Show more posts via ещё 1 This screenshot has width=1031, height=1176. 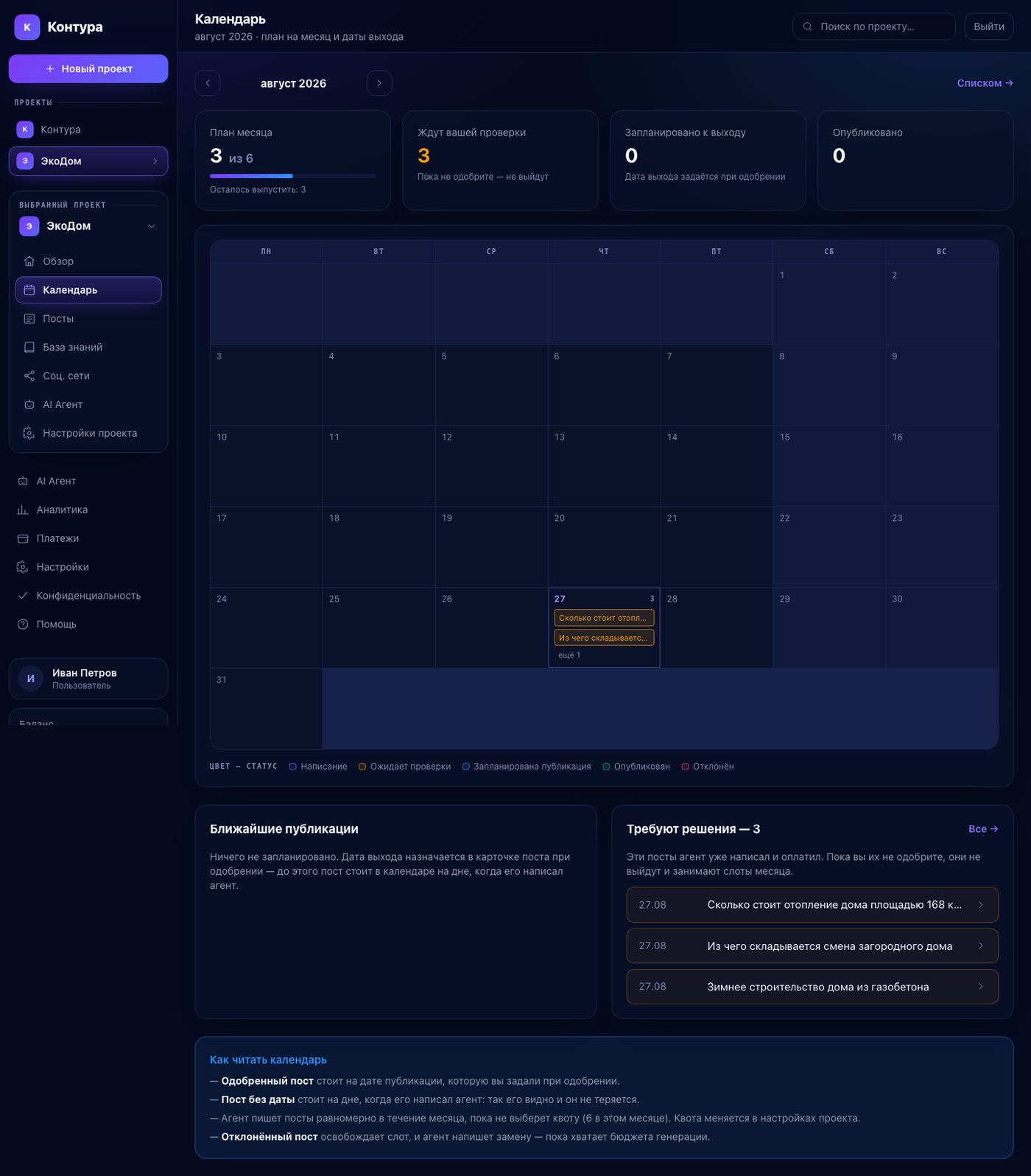point(569,655)
